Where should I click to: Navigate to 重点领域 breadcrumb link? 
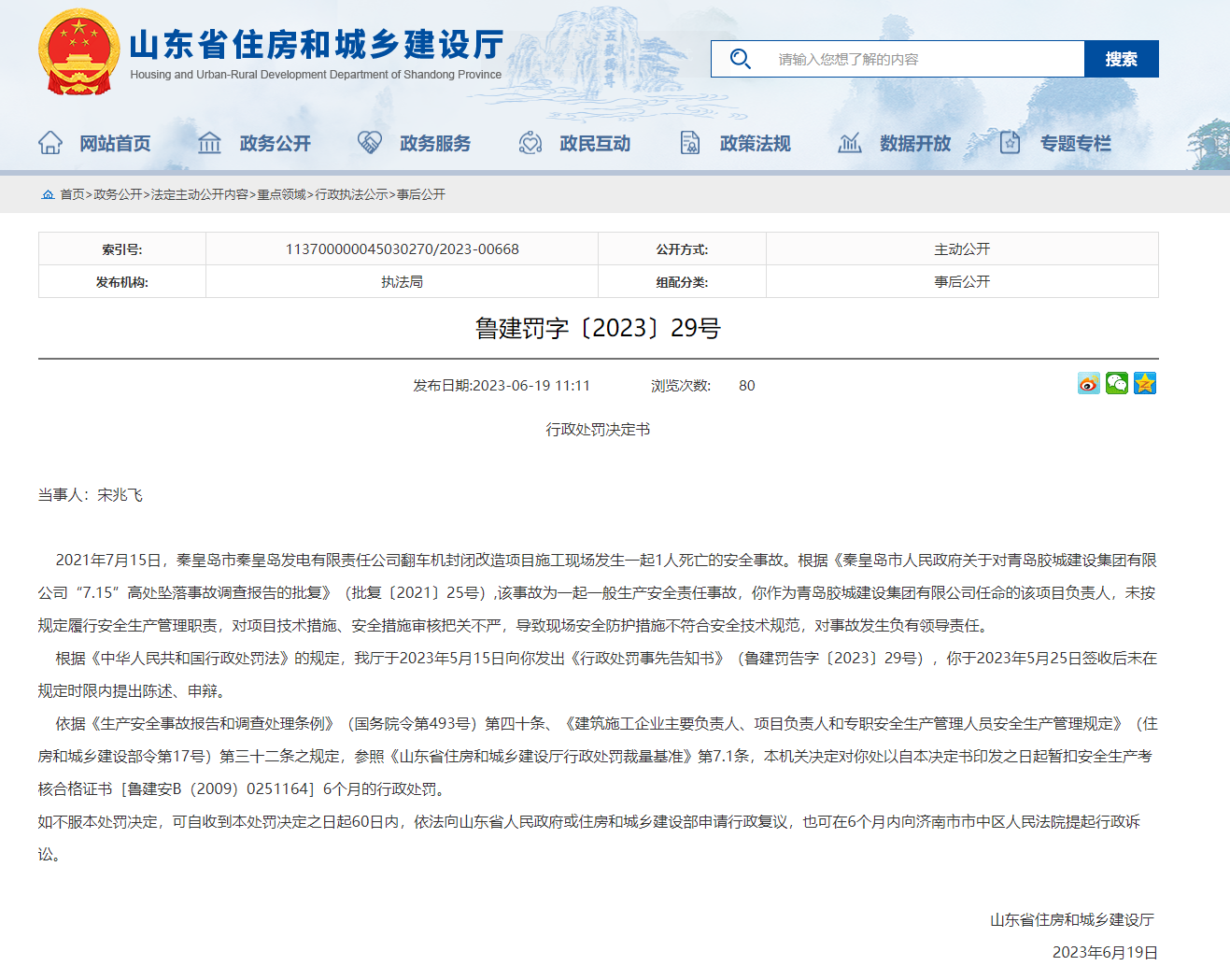click(x=281, y=194)
